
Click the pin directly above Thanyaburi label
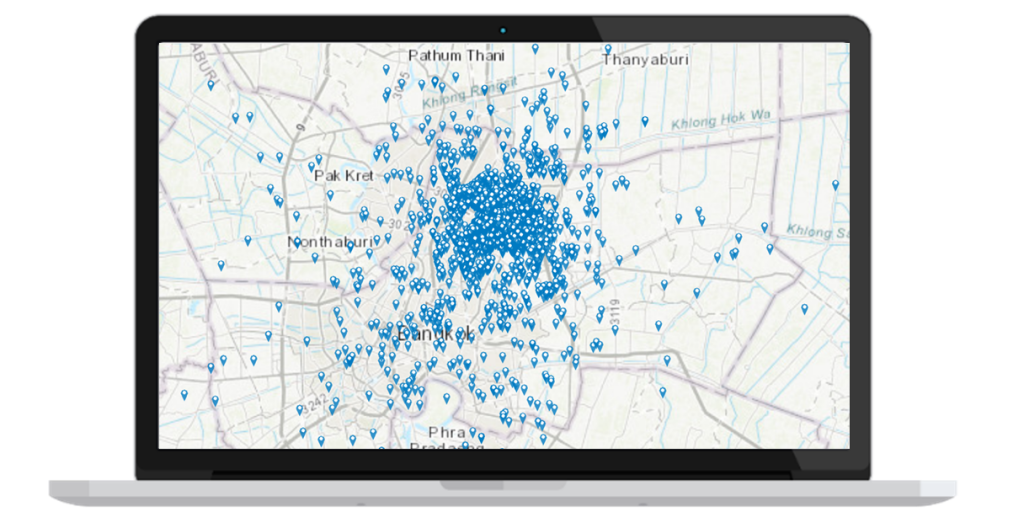click(608, 49)
